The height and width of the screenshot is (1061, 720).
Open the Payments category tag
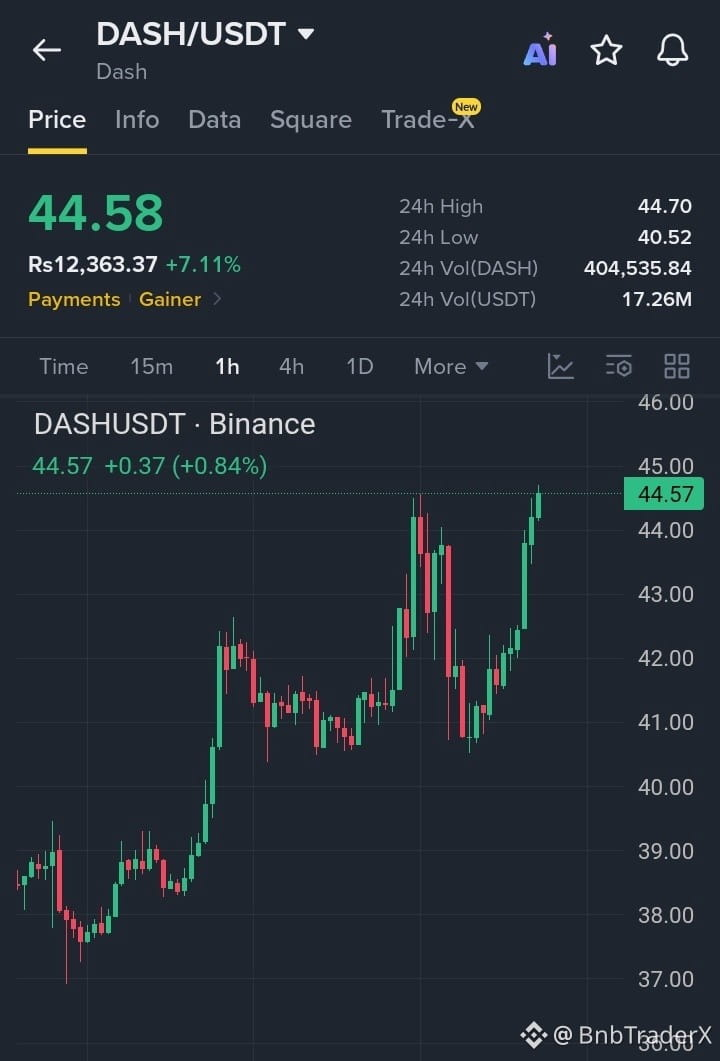[x=74, y=299]
